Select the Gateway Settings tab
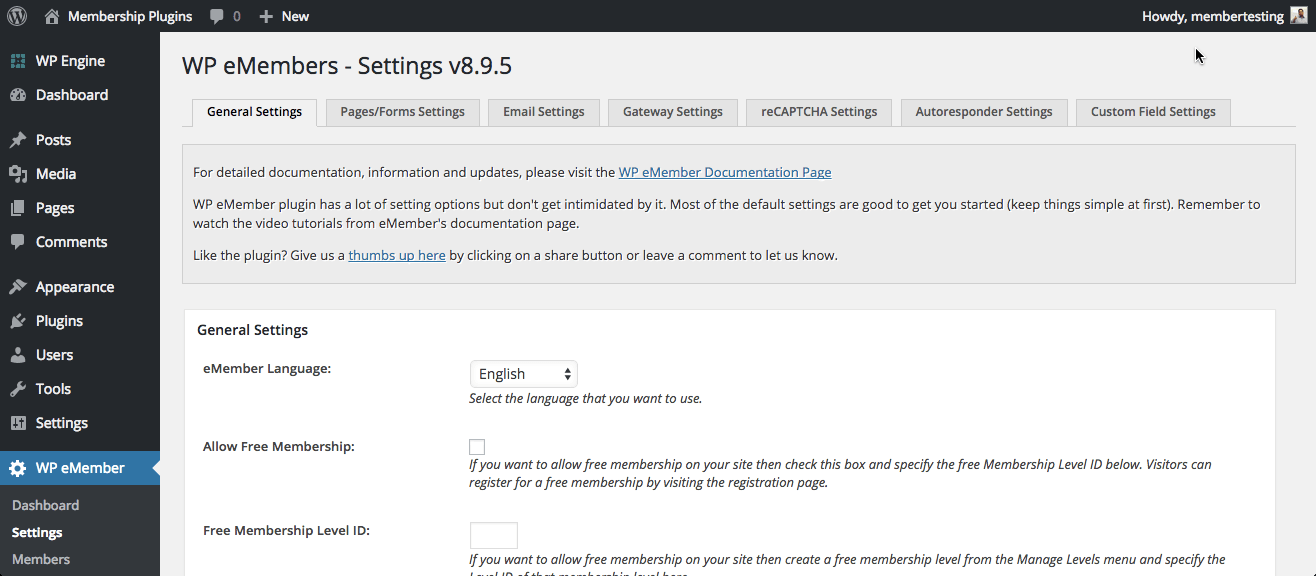This screenshot has width=1316, height=576. coord(672,112)
